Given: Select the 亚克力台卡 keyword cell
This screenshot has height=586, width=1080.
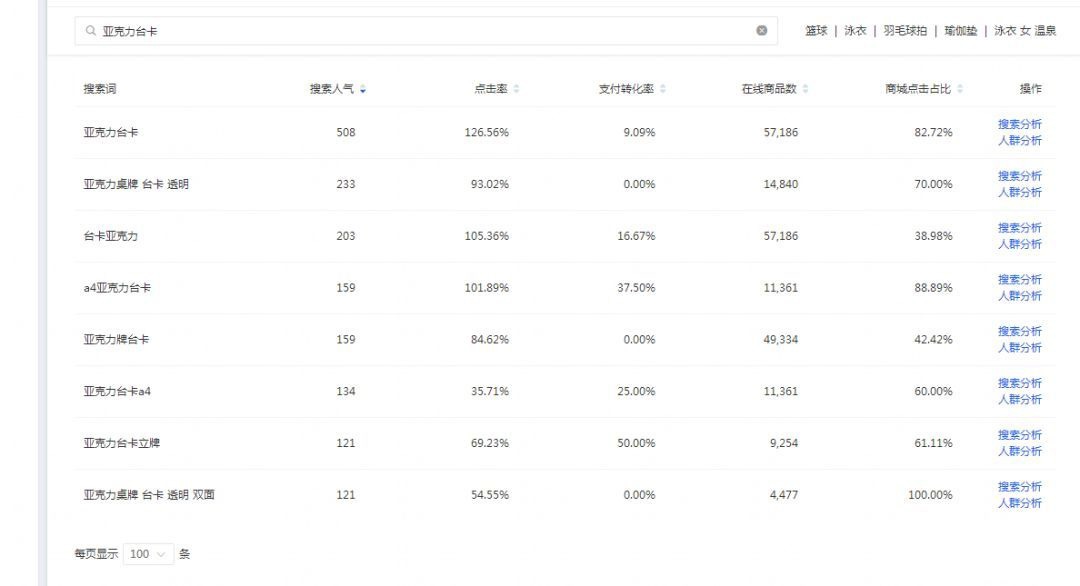Looking at the screenshot, I should 111,132.
